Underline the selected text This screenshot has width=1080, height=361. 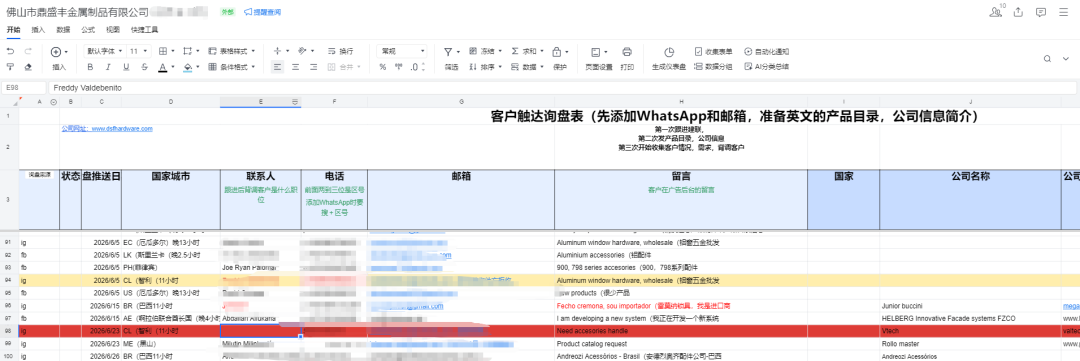126,67
